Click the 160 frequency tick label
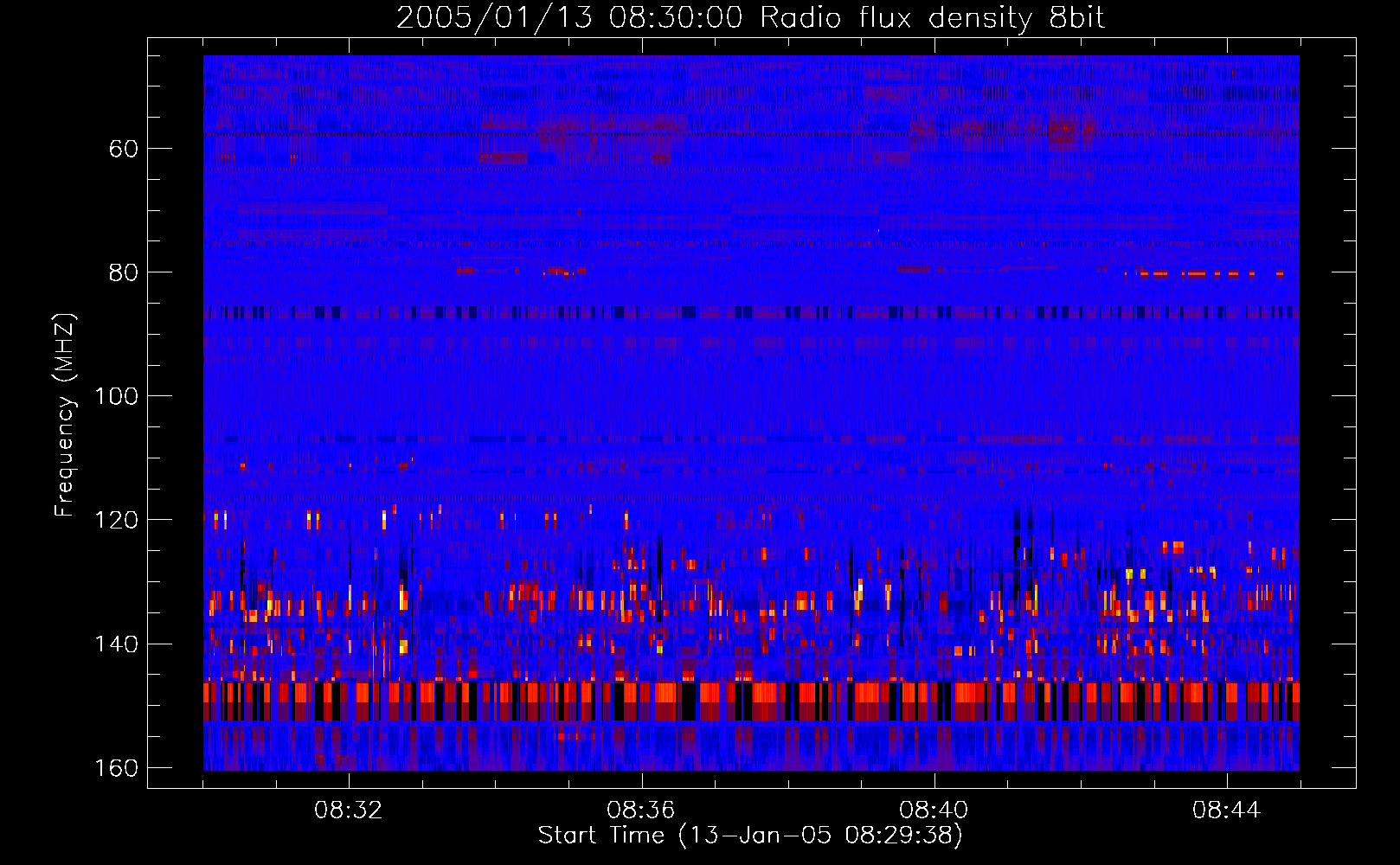1400x865 pixels. click(115, 768)
